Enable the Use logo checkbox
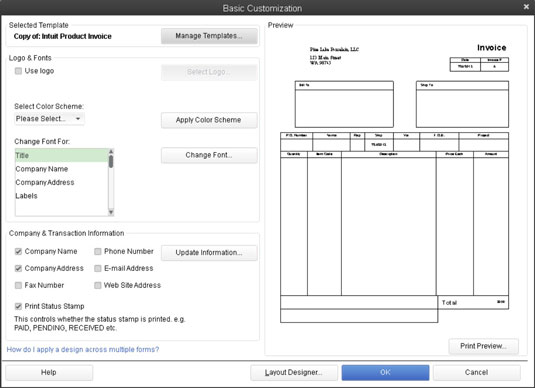The image size is (535, 388). (x=18, y=71)
